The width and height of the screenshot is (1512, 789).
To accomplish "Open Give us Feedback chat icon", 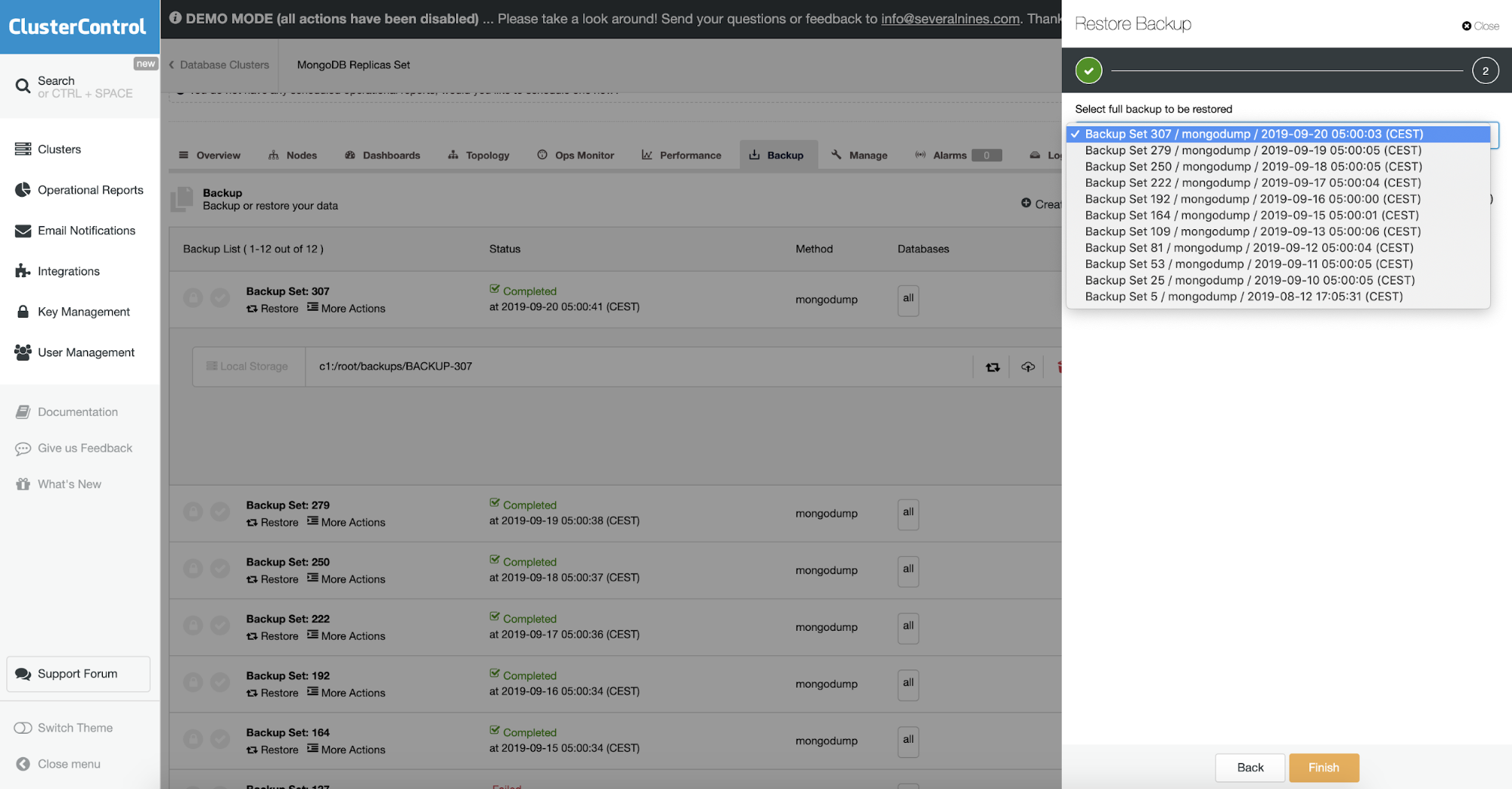I will tap(23, 448).
